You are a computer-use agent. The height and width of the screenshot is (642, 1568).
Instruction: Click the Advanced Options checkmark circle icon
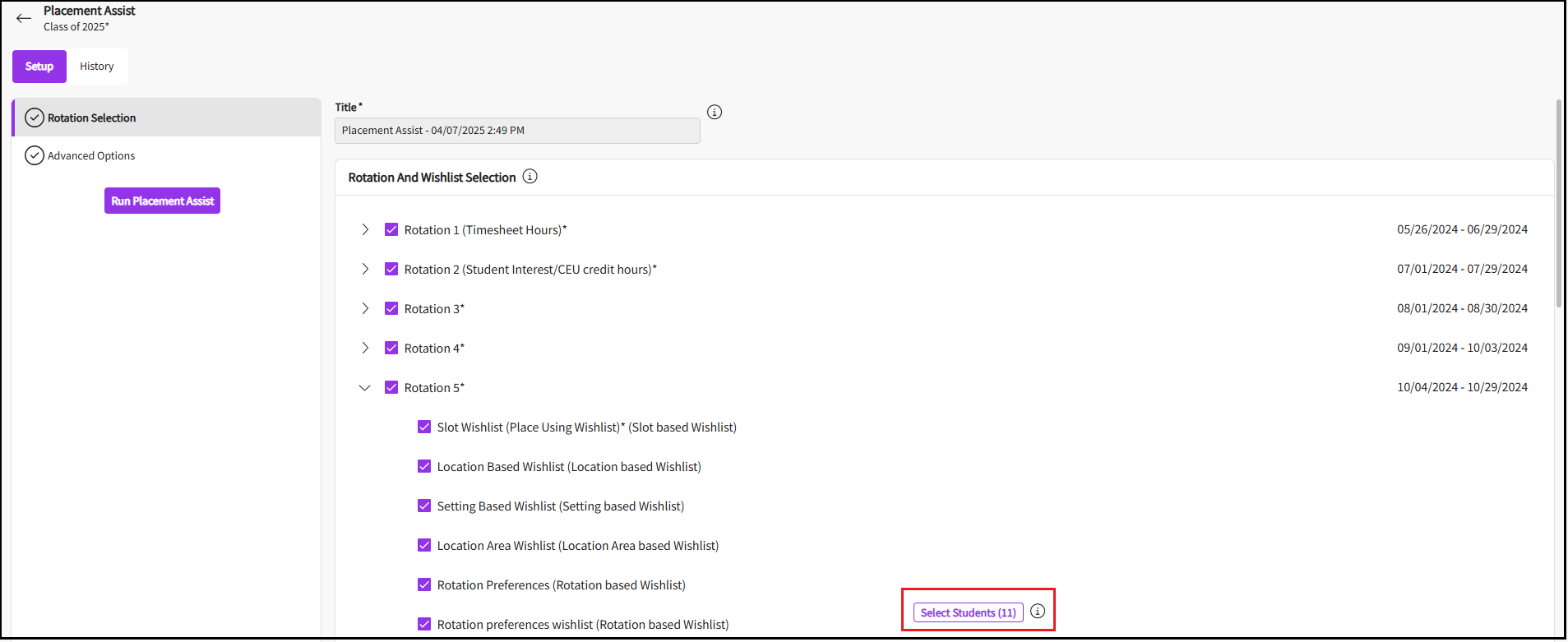[35, 156]
